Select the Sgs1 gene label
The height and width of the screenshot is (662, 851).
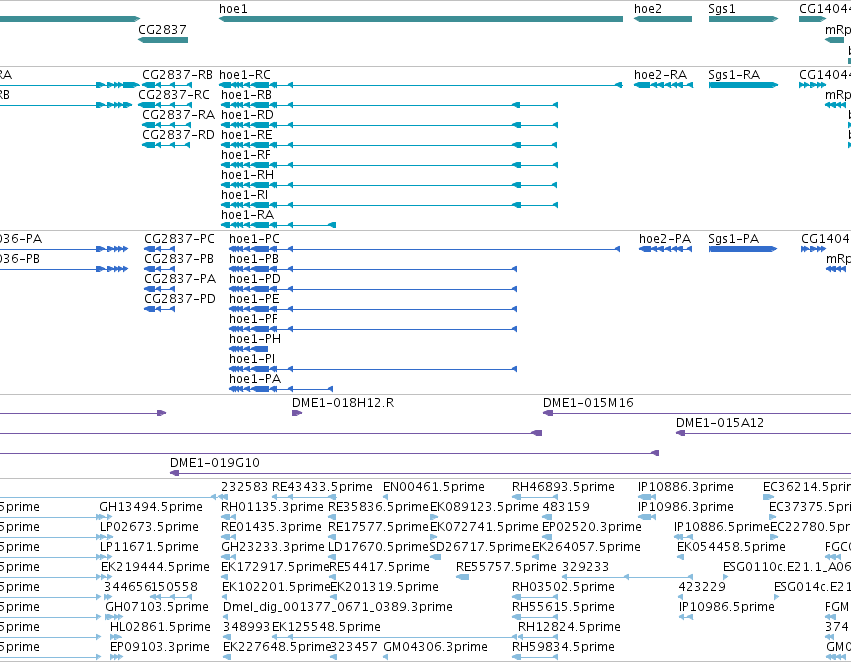[x=722, y=9]
